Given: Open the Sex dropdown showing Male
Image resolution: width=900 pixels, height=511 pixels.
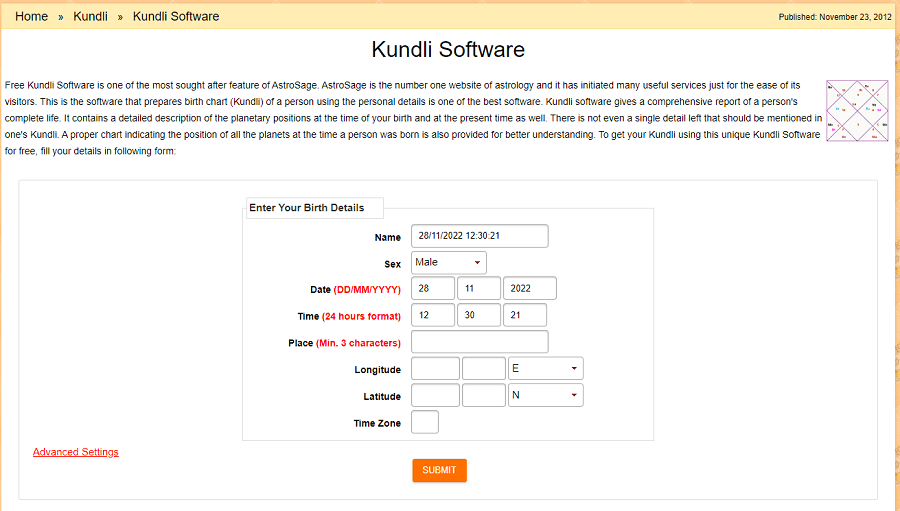Looking at the screenshot, I should tap(448, 262).
